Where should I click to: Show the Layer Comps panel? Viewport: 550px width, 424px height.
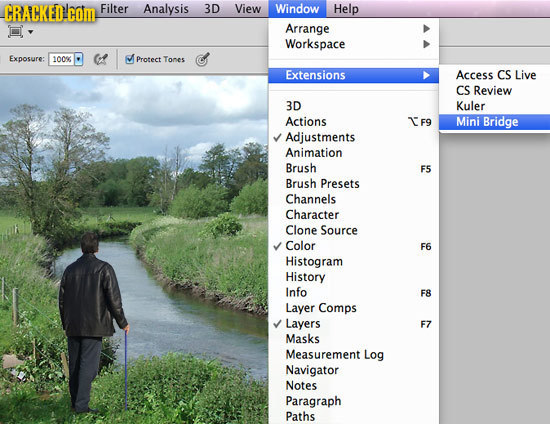[x=354, y=308]
